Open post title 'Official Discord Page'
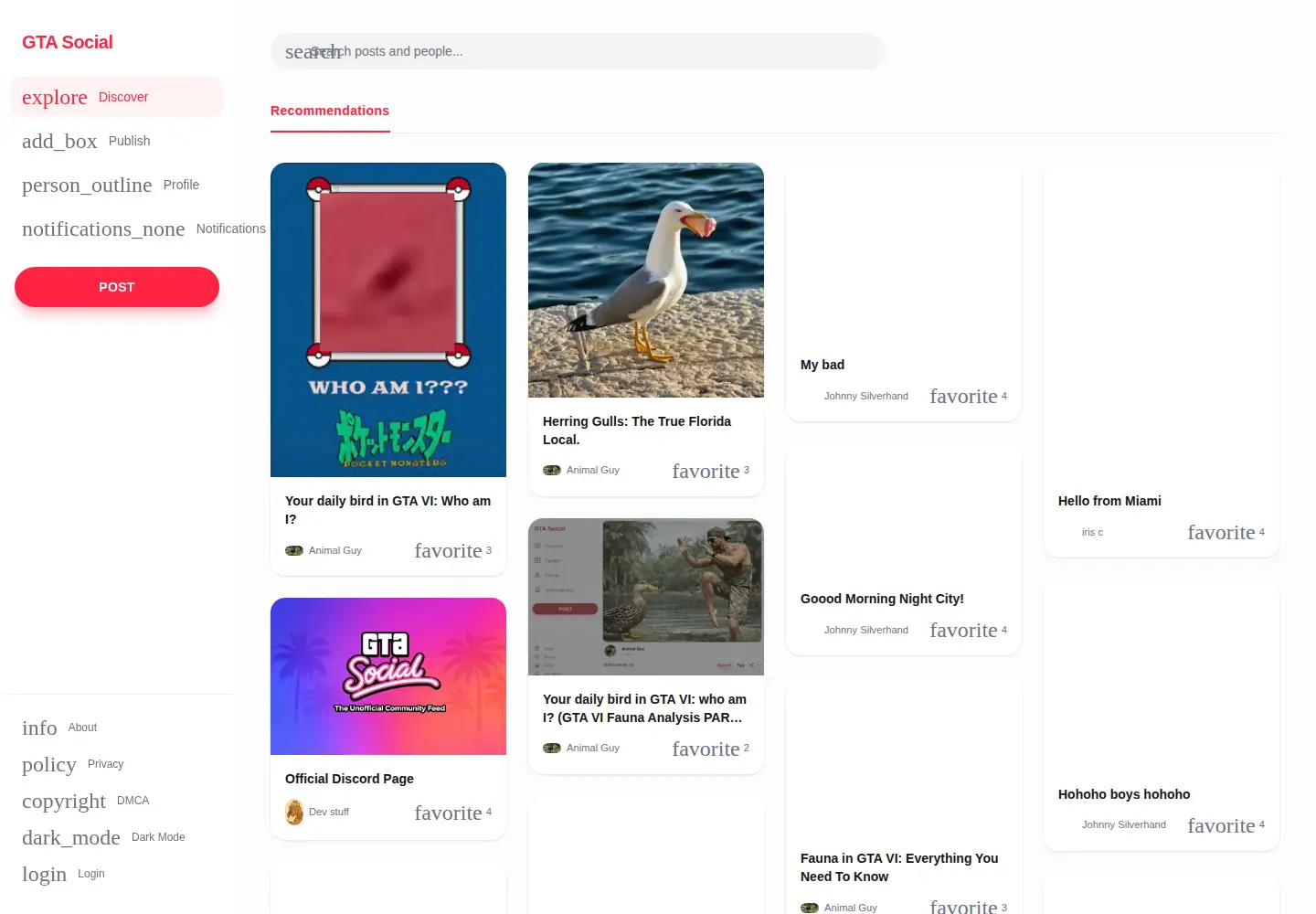1316x914 pixels. tap(349, 779)
